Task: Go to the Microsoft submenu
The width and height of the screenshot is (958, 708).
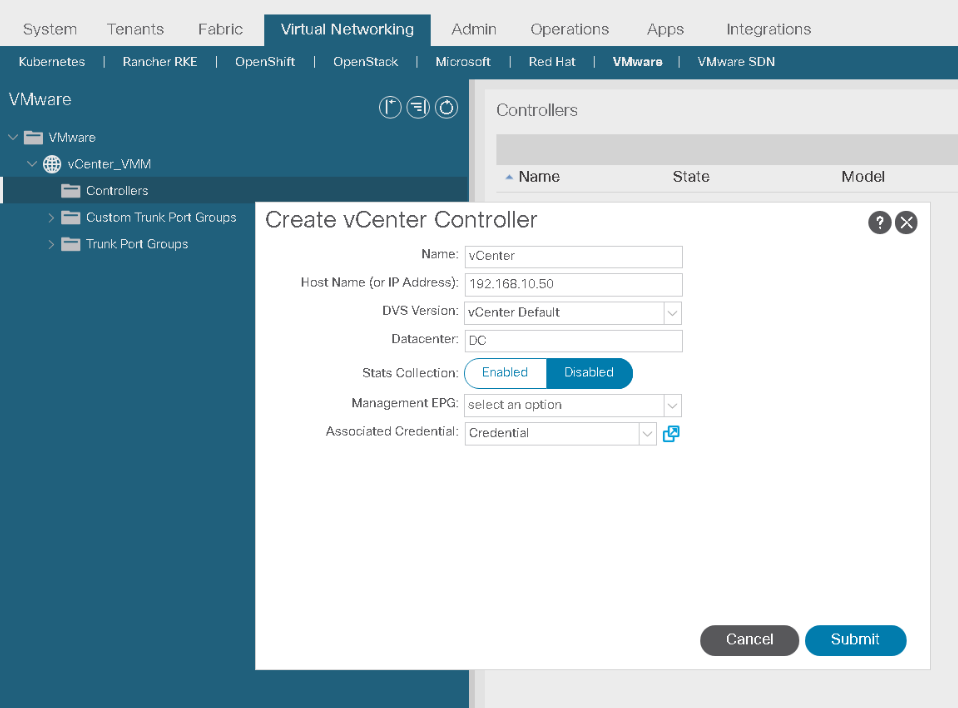Action: (463, 62)
